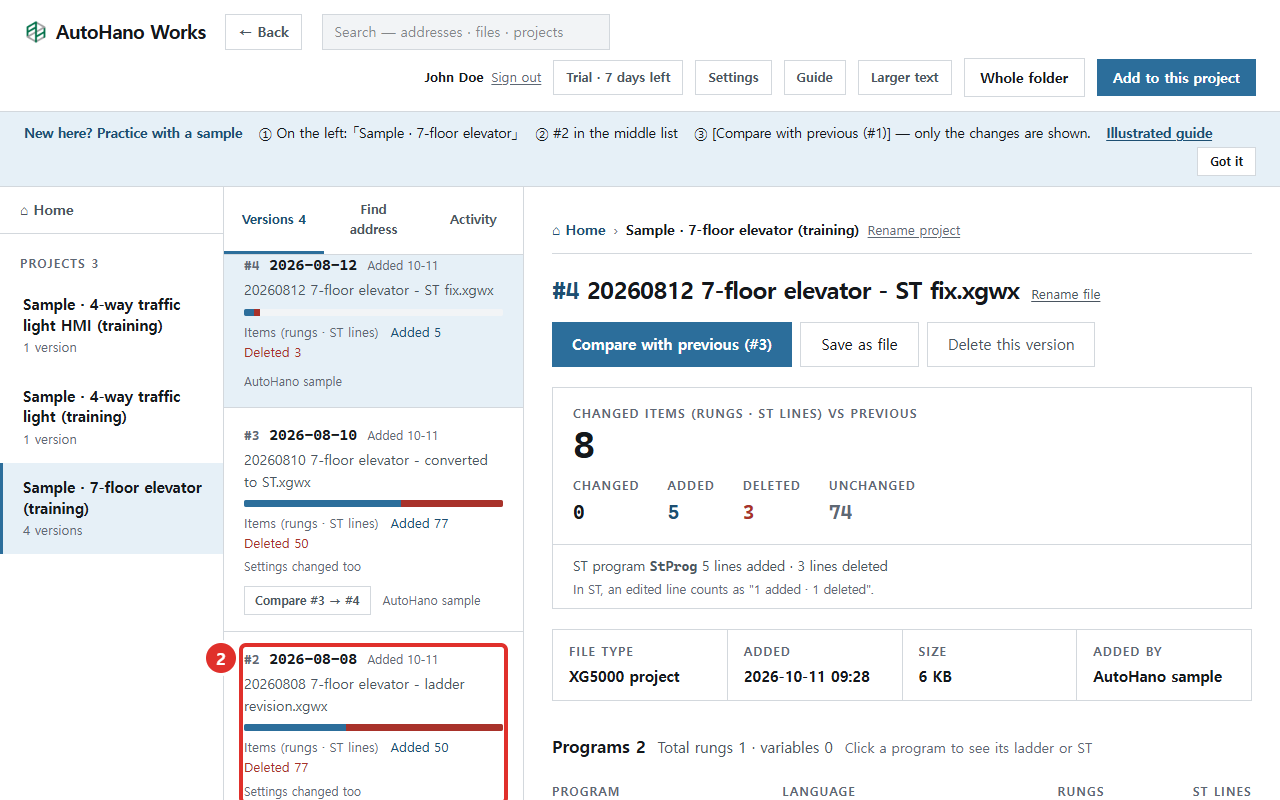Click Add to this project
1280x800 pixels.
(x=1176, y=78)
